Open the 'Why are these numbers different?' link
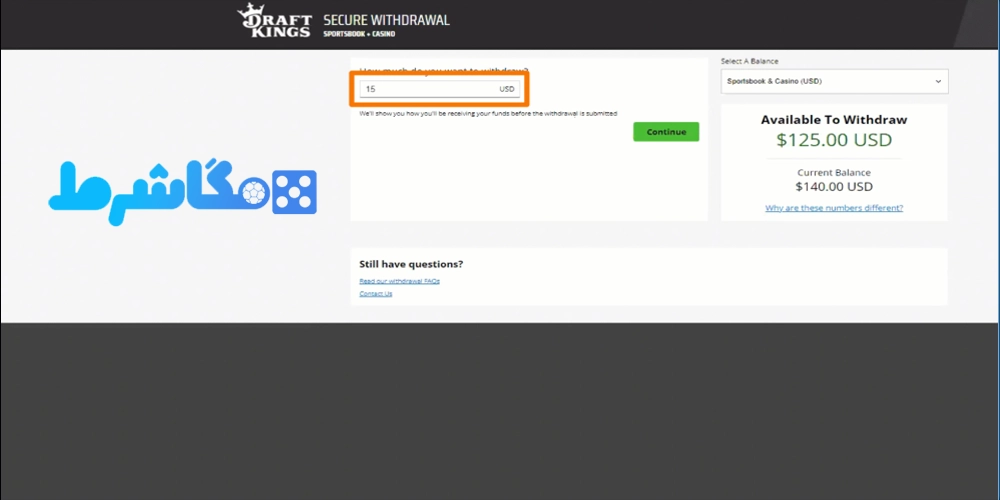The width and height of the screenshot is (1000, 500). tap(834, 208)
